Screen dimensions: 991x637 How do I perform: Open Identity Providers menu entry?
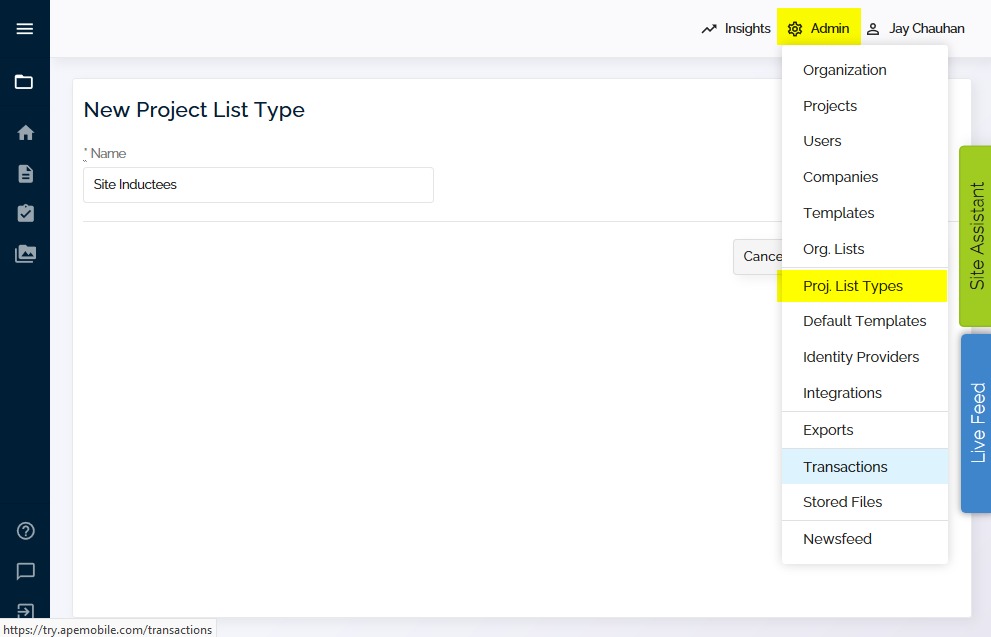click(x=865, y=358)
